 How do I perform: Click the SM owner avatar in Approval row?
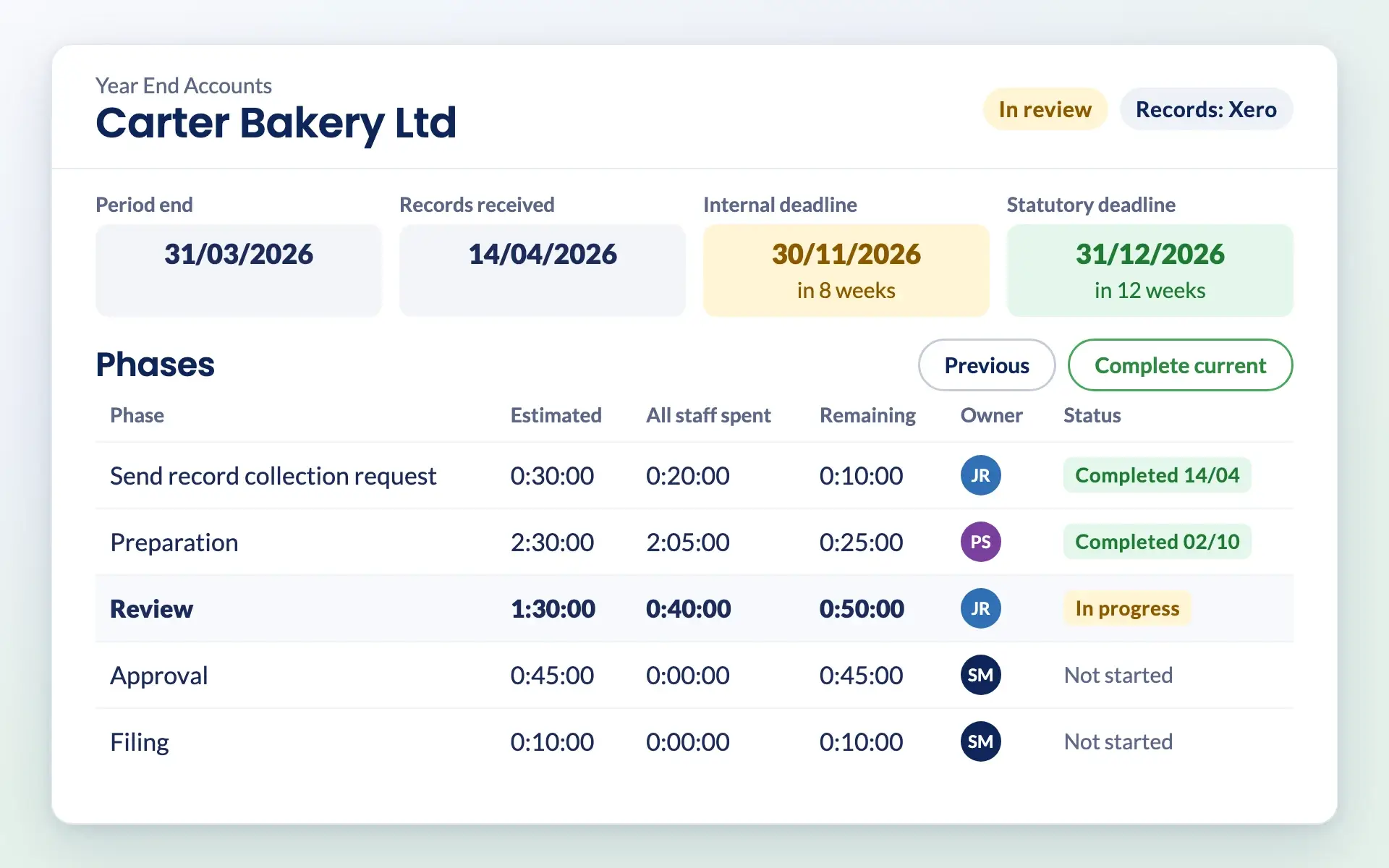[980, 675]
